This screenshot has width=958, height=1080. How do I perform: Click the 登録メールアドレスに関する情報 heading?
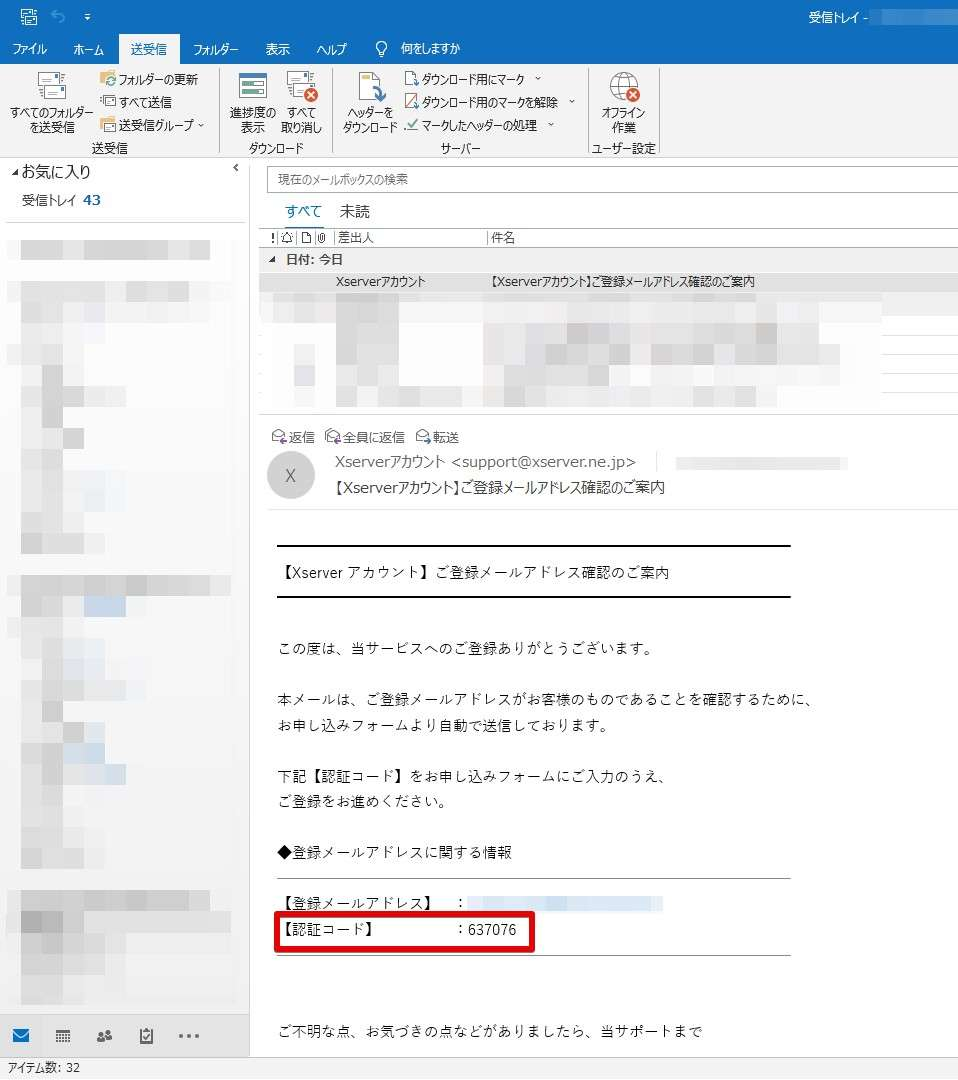[x=395, y=853]
